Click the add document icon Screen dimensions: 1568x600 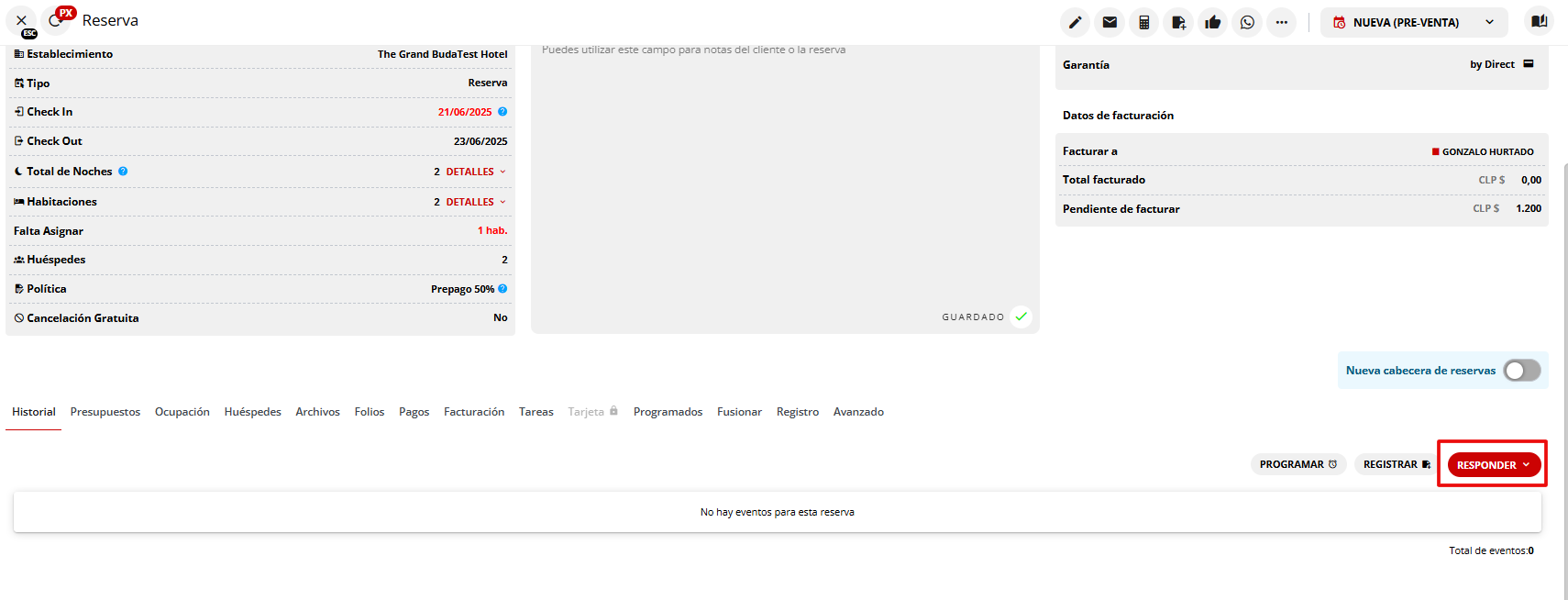pos(1178,22)
